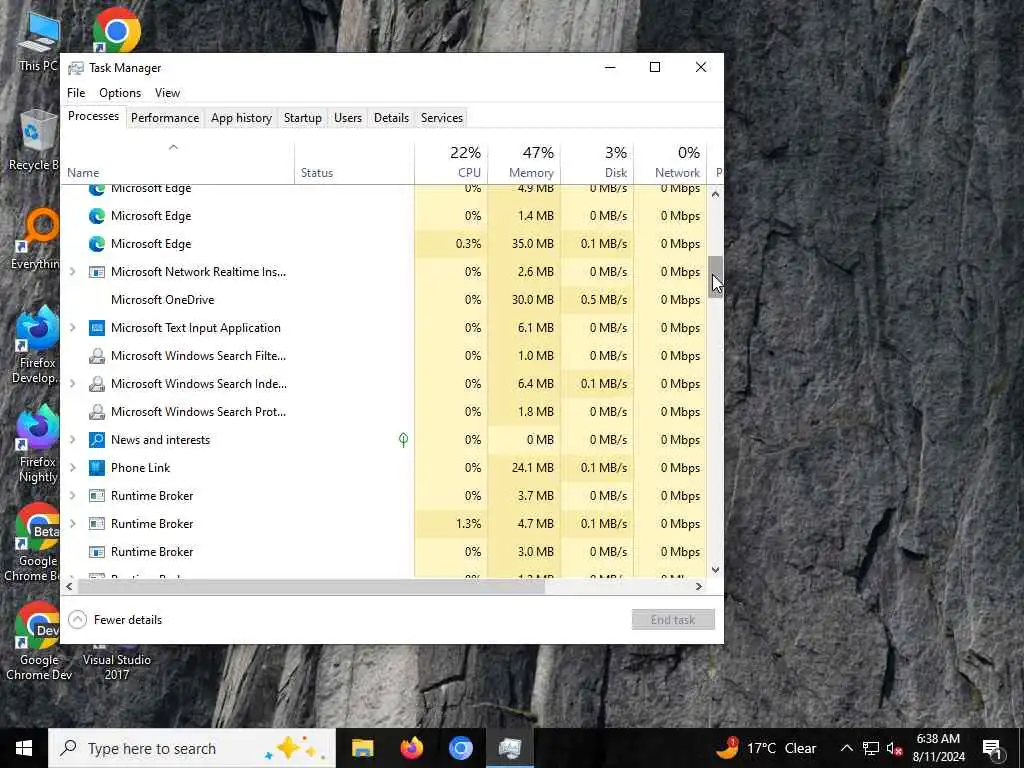Screen dimensions: 1024x768
Task: Sort processes by Disk column
Action: click(598, 163)
